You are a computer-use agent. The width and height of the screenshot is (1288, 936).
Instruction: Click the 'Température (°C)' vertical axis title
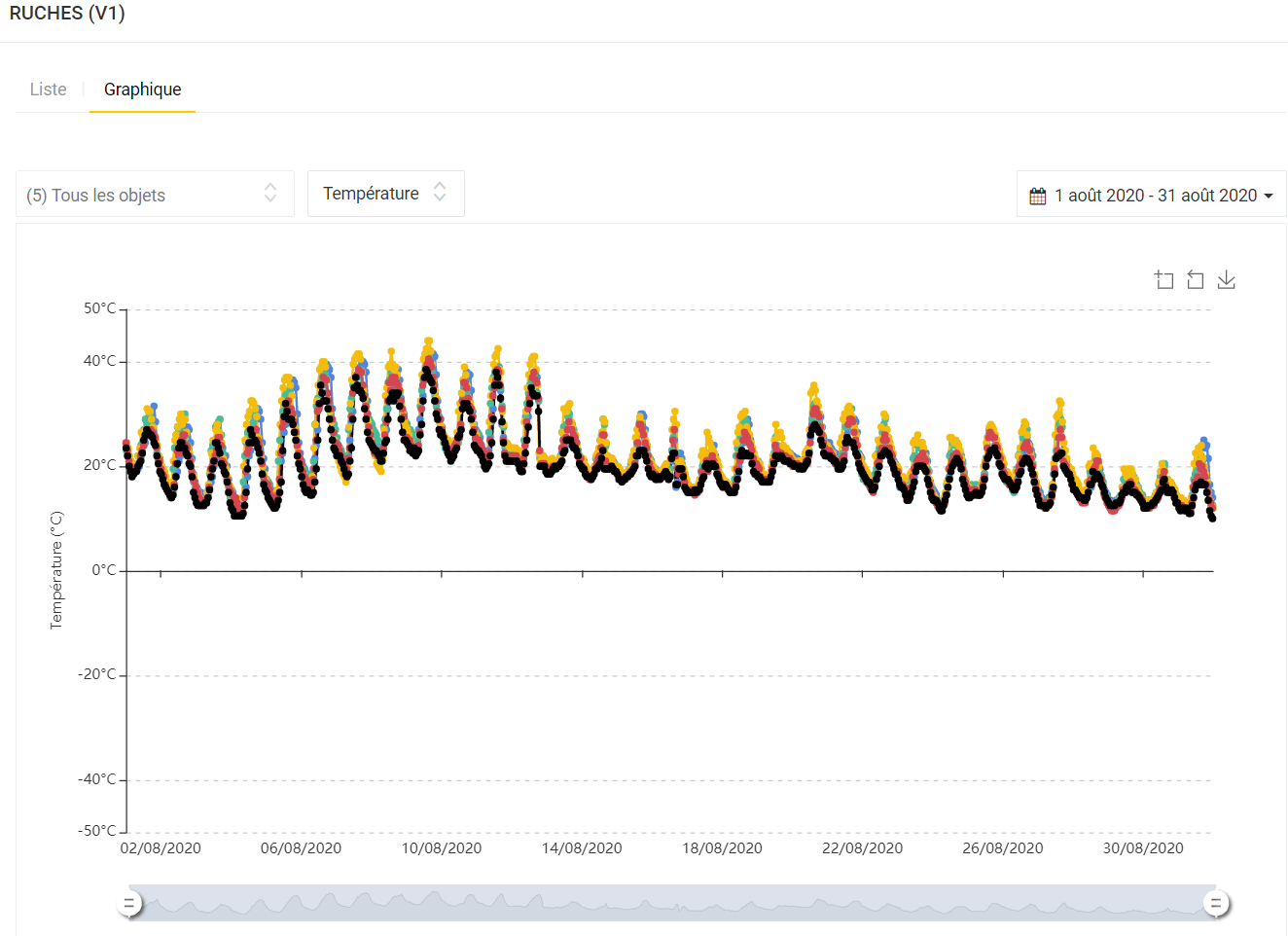click(56, 570)
